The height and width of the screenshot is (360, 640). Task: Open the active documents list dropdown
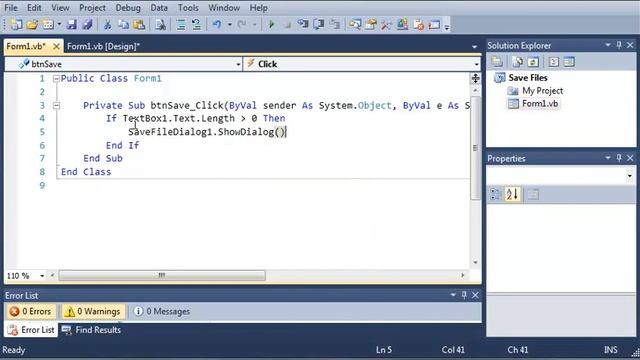click(474, 47)
